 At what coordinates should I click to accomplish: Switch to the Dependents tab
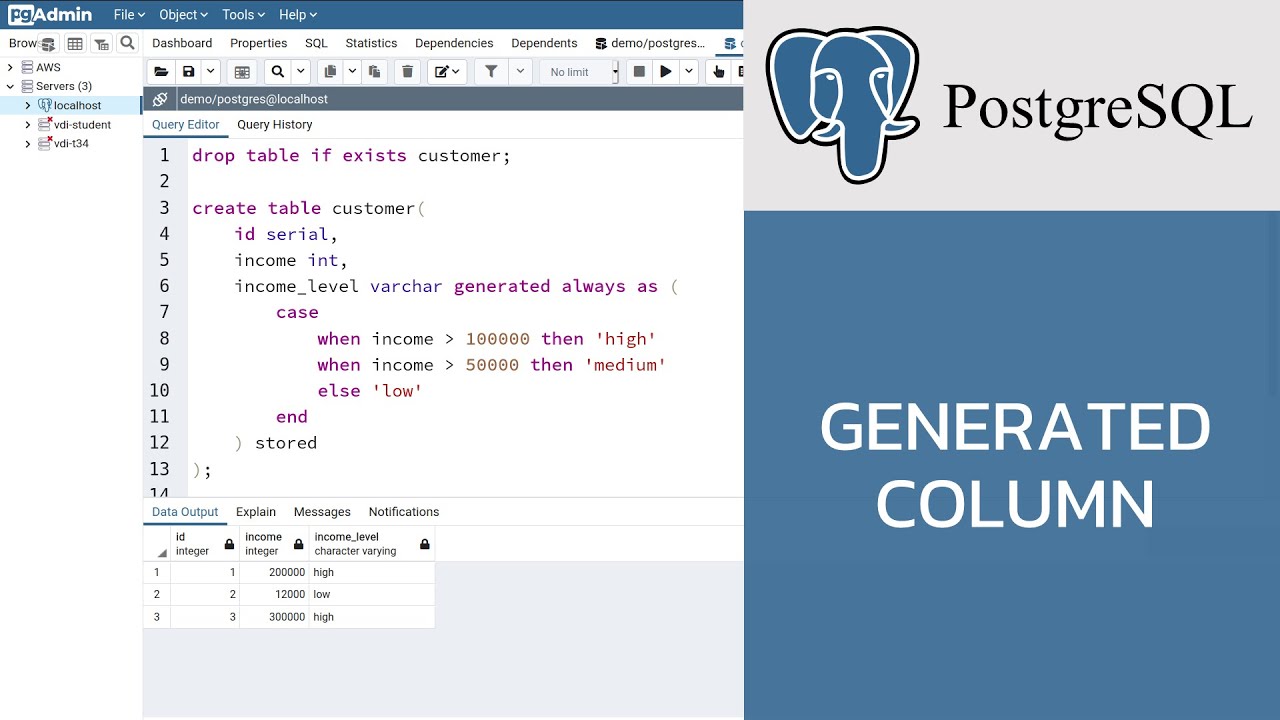[544, 43]
